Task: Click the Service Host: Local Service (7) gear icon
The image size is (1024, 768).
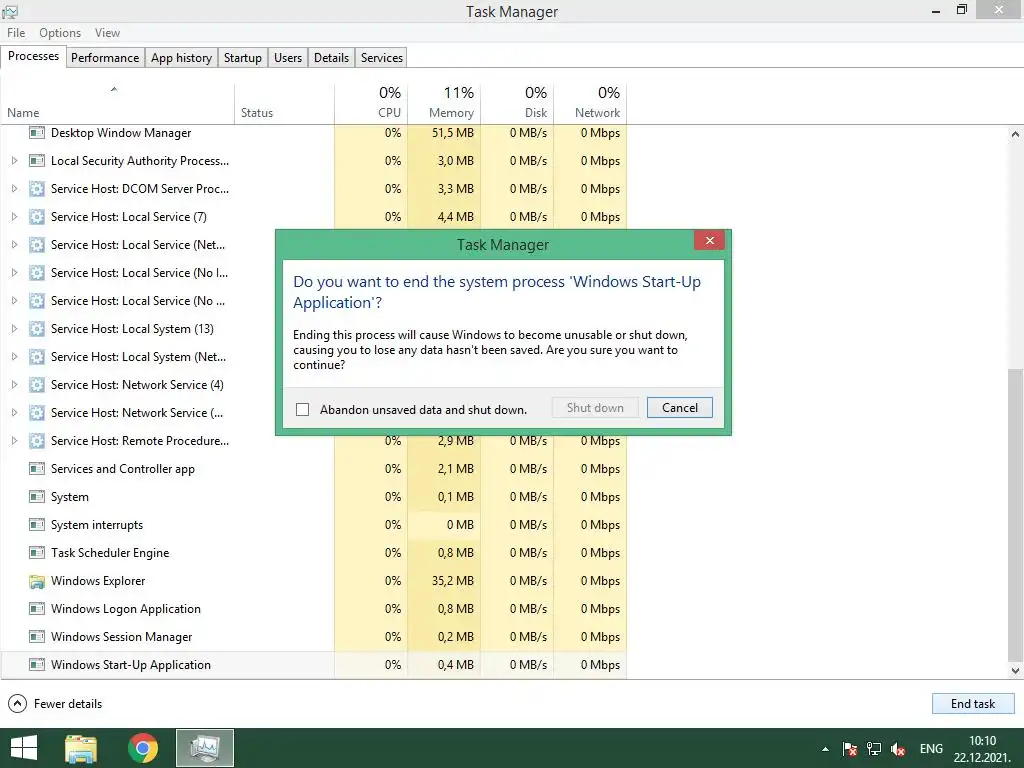Action: (x=37, y=217)
